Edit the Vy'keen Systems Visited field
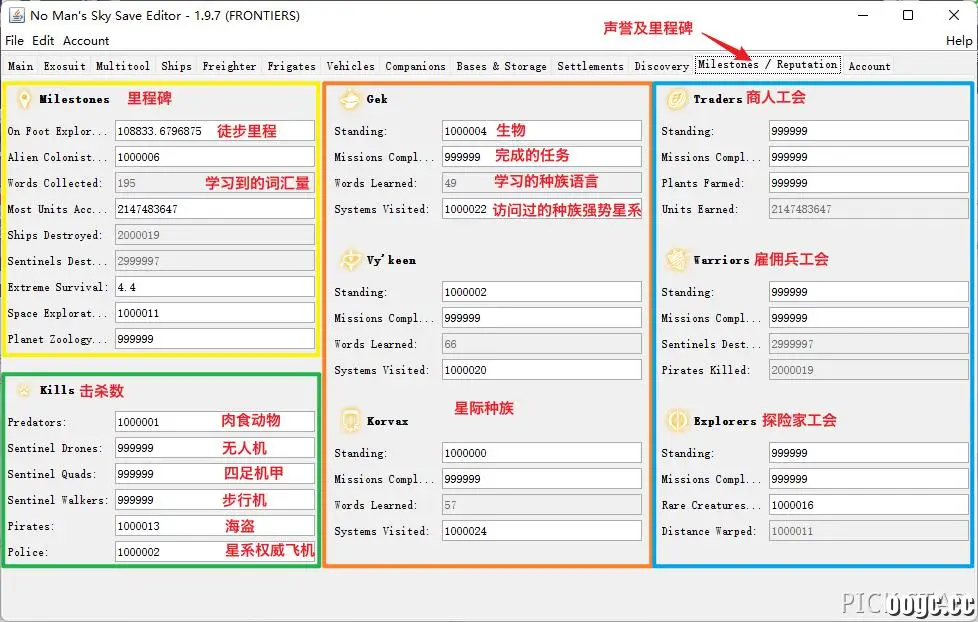Screen dimensions: 978x622 coord(541,370)
